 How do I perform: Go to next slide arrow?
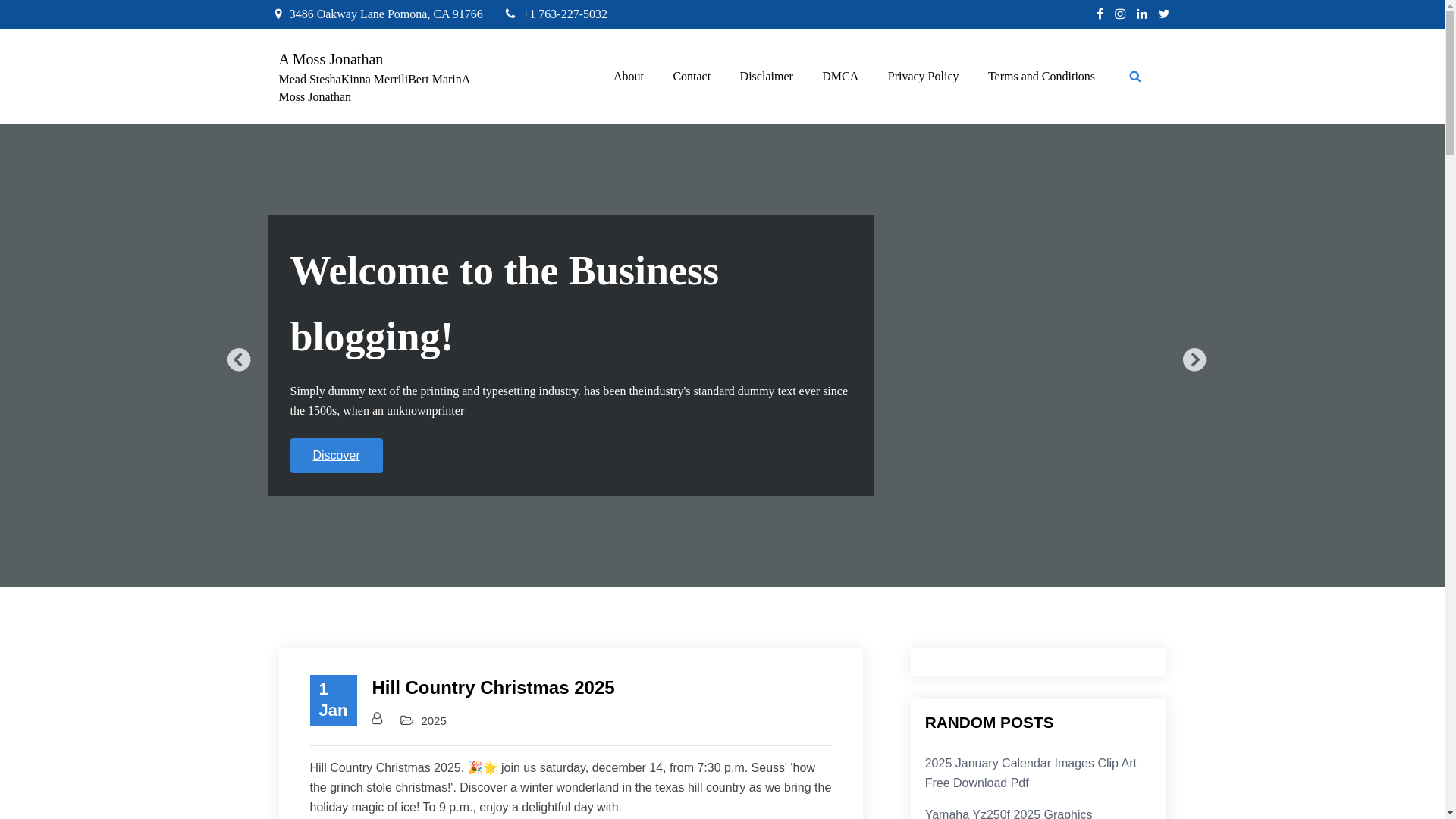[x=1194, y=359]
